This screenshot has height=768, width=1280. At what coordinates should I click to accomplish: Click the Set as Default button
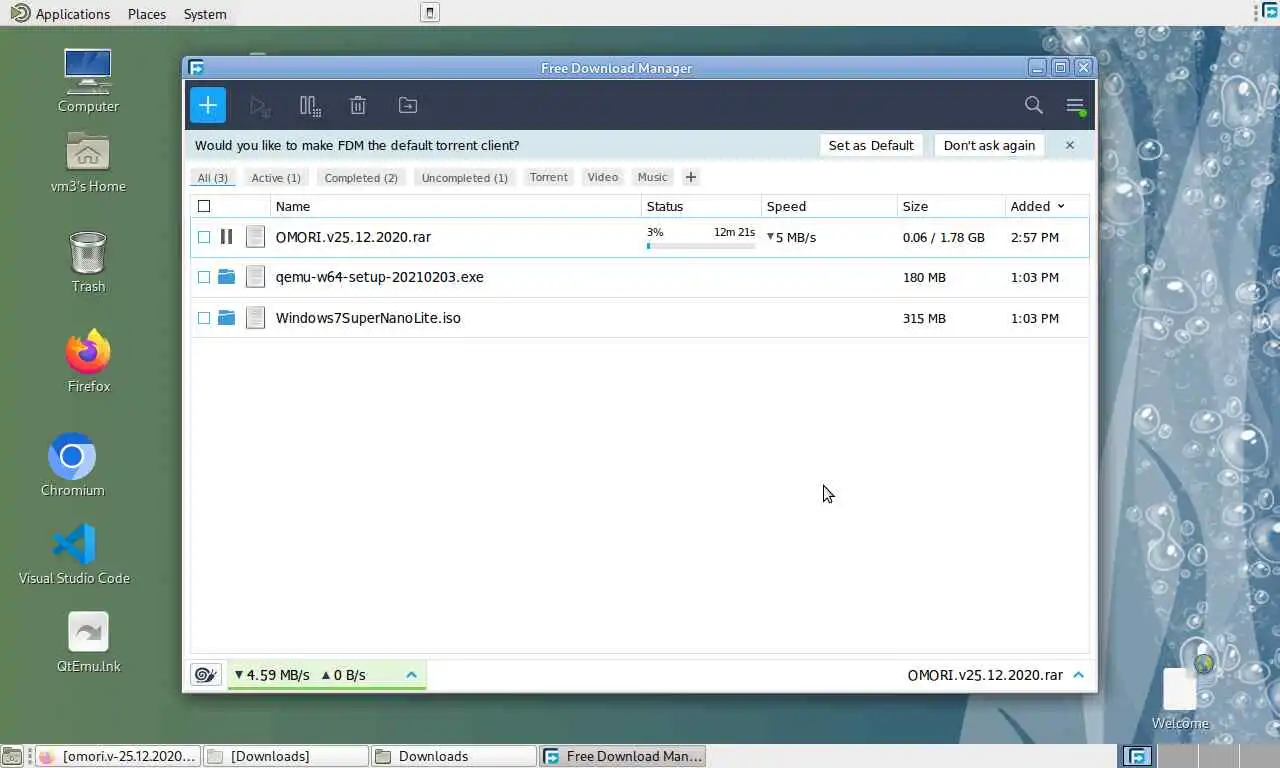pos(871,145)
